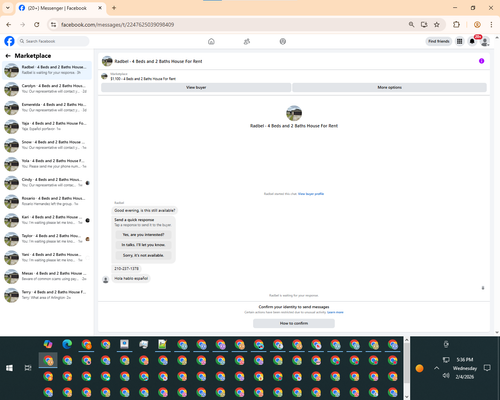
Task: Open Task View on the taskbar
Action: [28, 368]
